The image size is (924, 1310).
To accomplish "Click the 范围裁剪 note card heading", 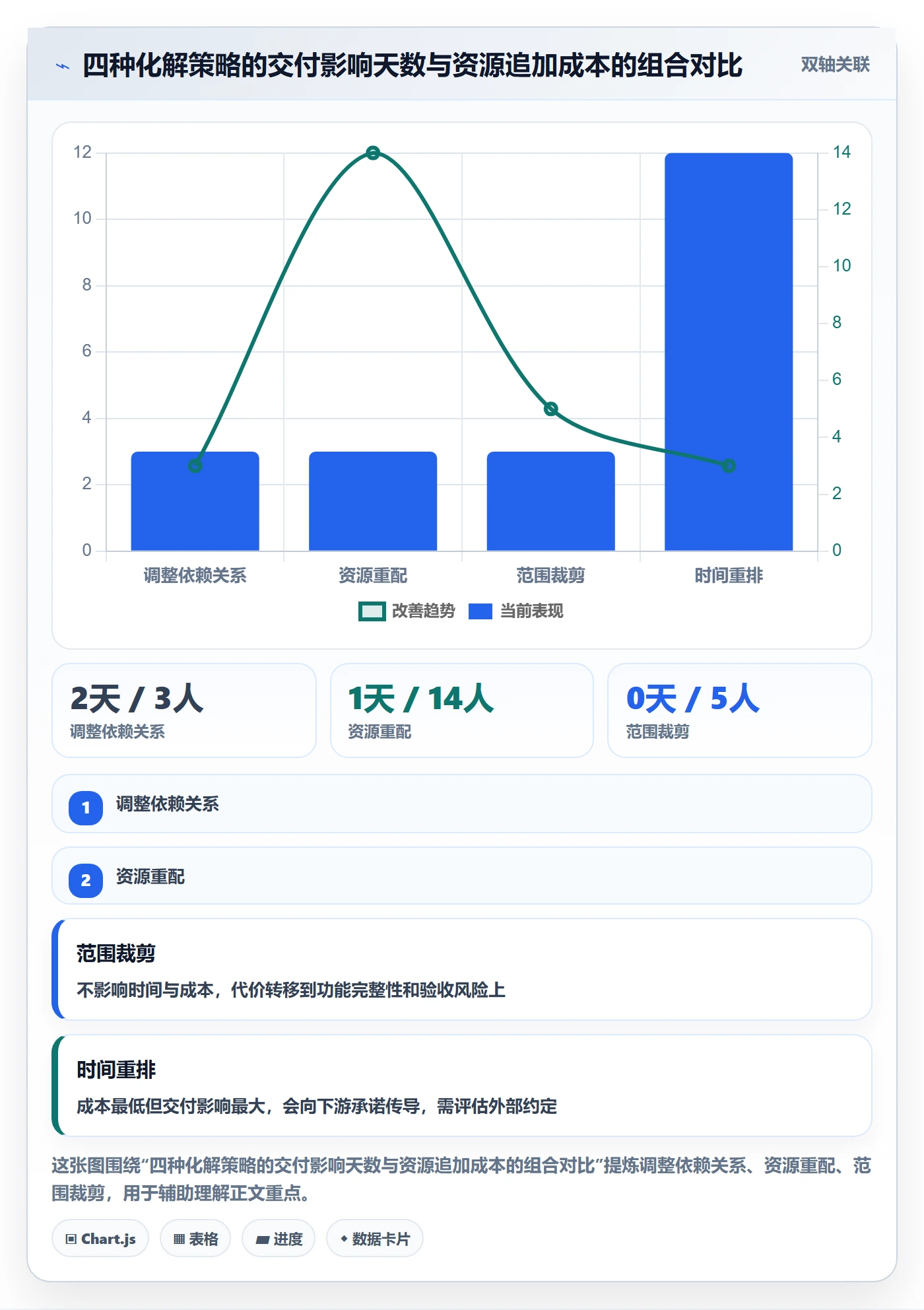I will 116,953.
